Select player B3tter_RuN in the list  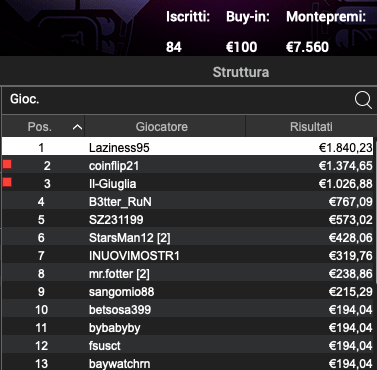click(188, 201)
